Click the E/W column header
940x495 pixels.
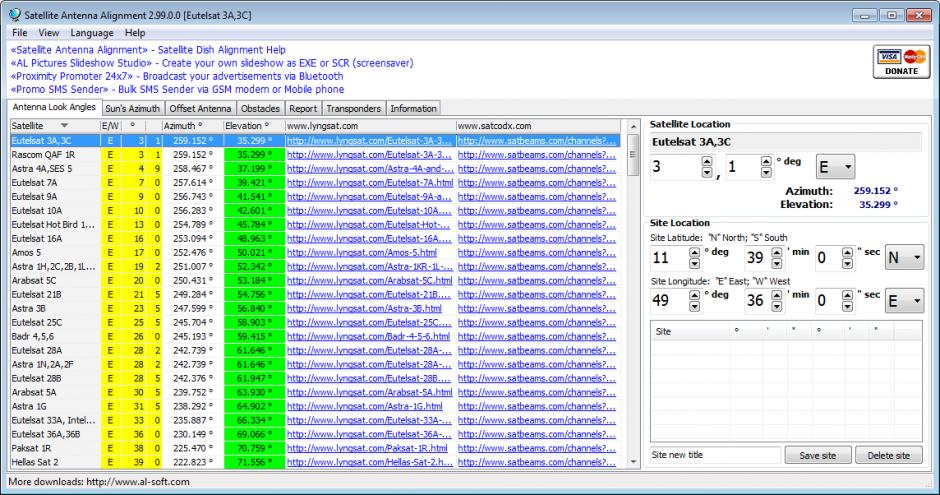pos(110,126)
